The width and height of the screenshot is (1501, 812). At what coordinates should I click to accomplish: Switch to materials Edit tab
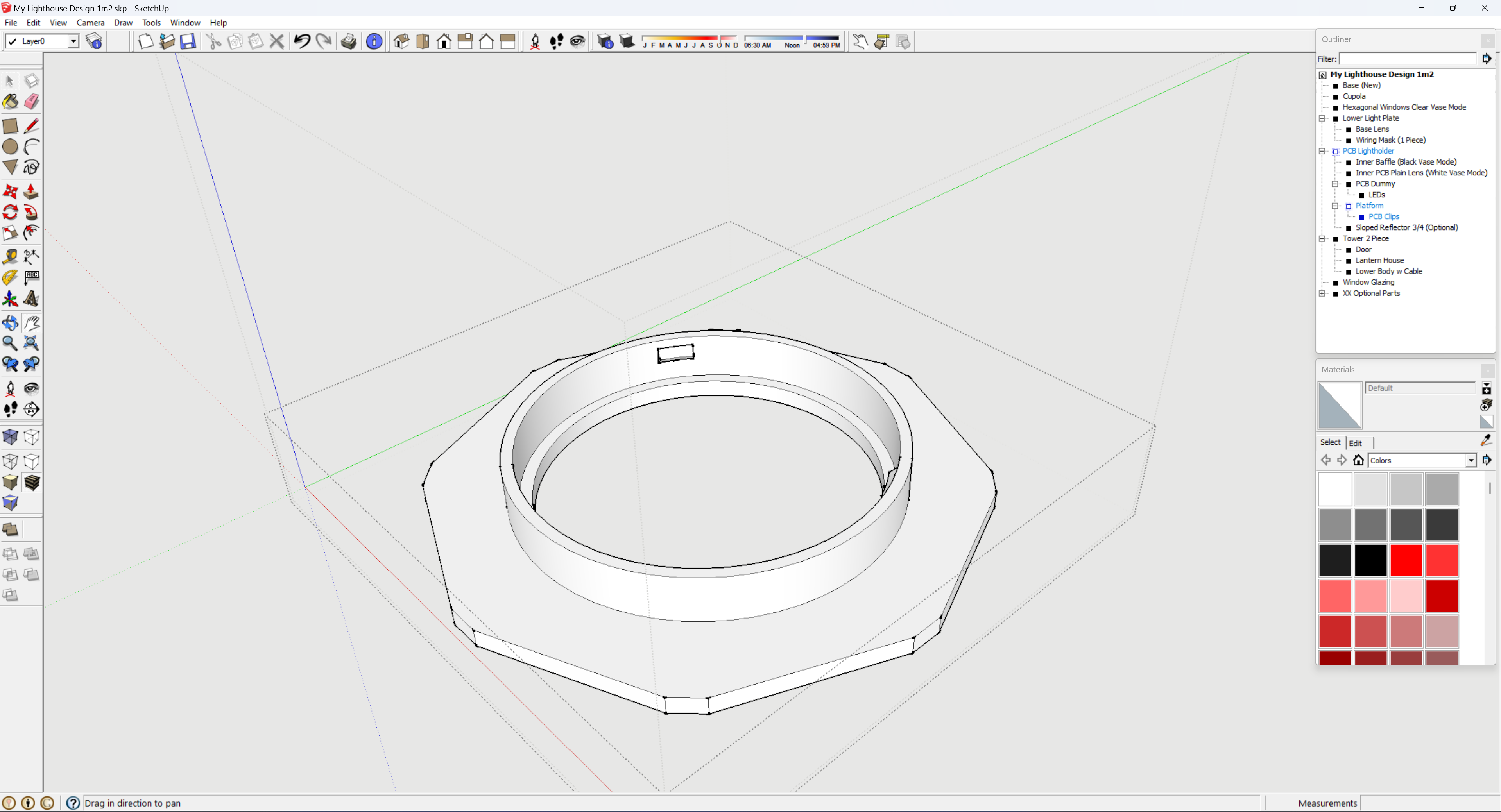[x=1355, y=443]
